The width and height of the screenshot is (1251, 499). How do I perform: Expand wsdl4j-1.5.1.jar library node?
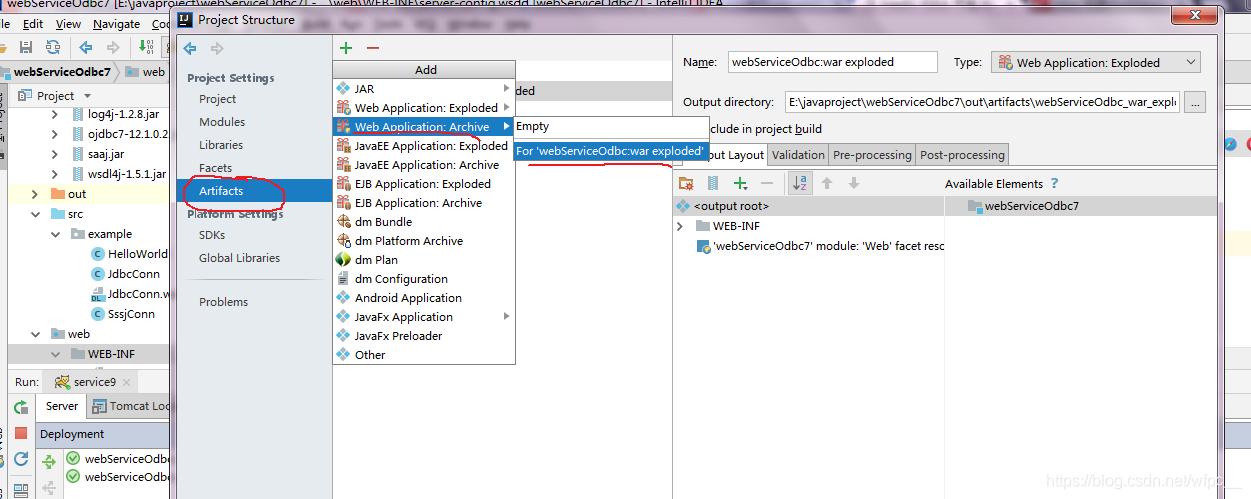(x=56, y=174)
